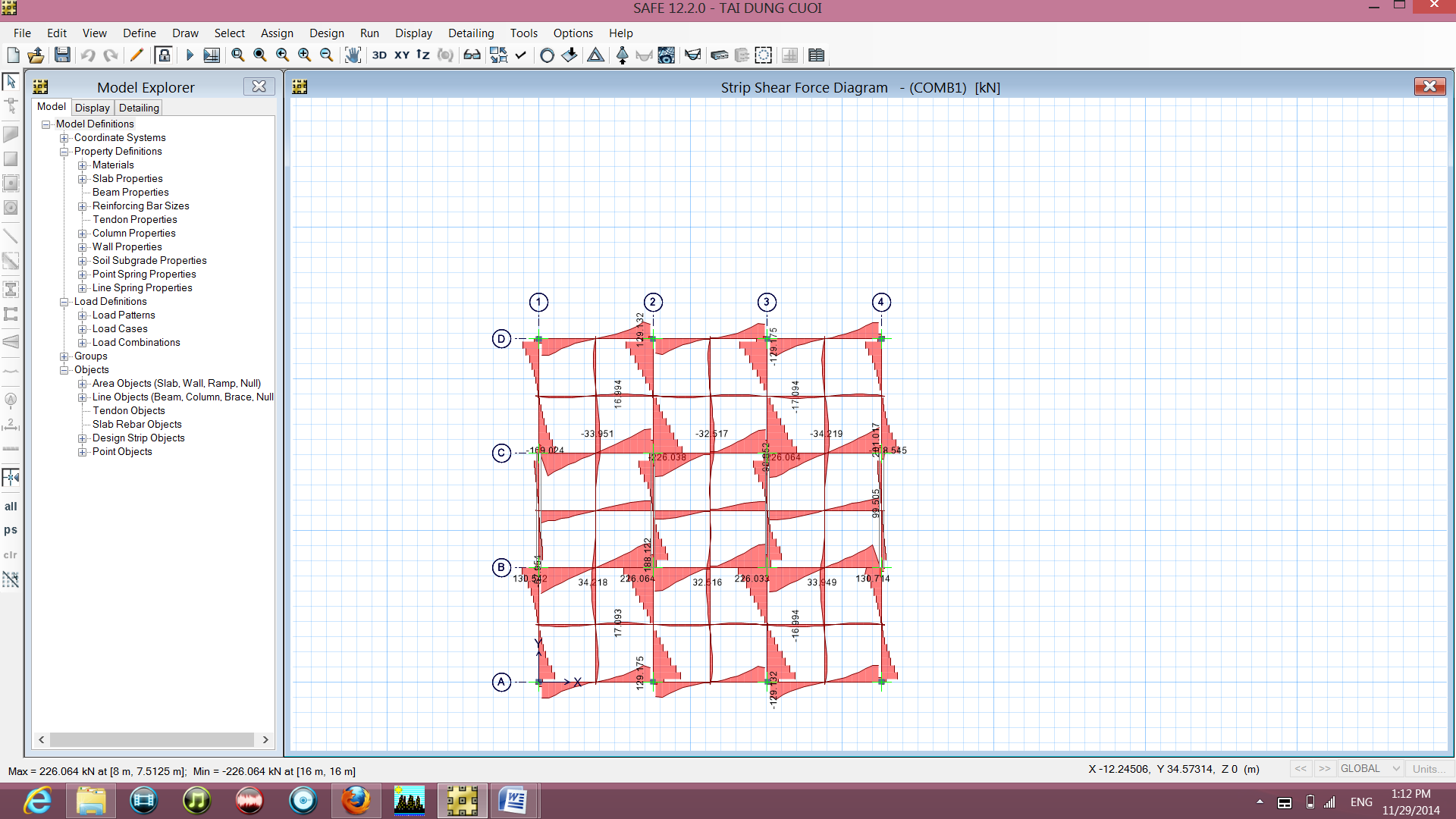Click the Zoom Out magnifier icon

327,55
